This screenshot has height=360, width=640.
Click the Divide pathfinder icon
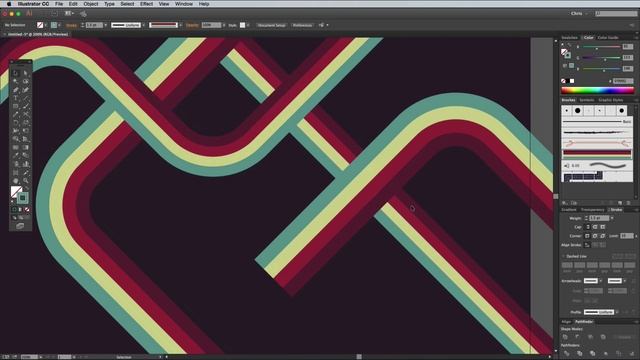pyautogui.click(x=566, y=353)
